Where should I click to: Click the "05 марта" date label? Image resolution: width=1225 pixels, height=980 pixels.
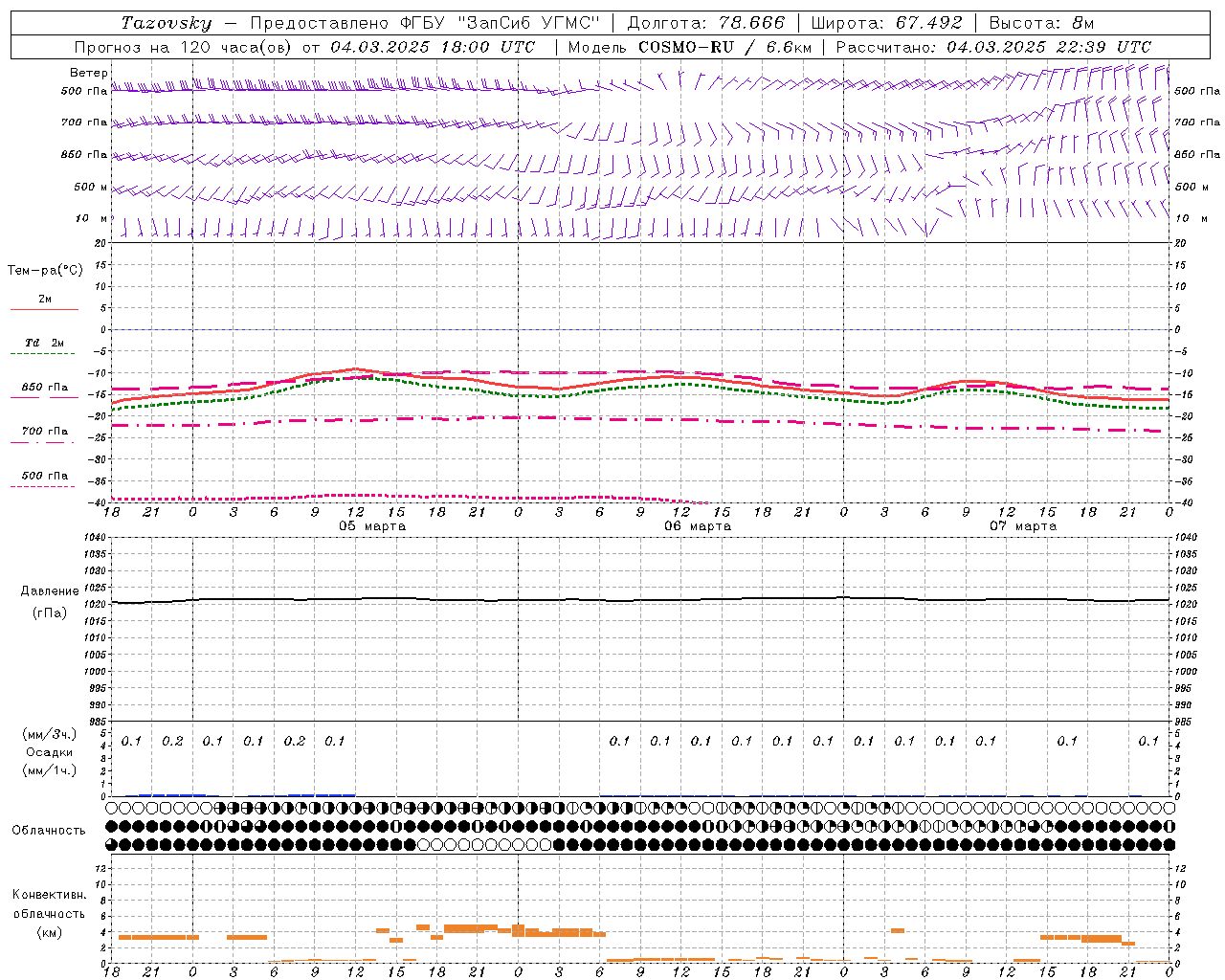pos(372,526)
